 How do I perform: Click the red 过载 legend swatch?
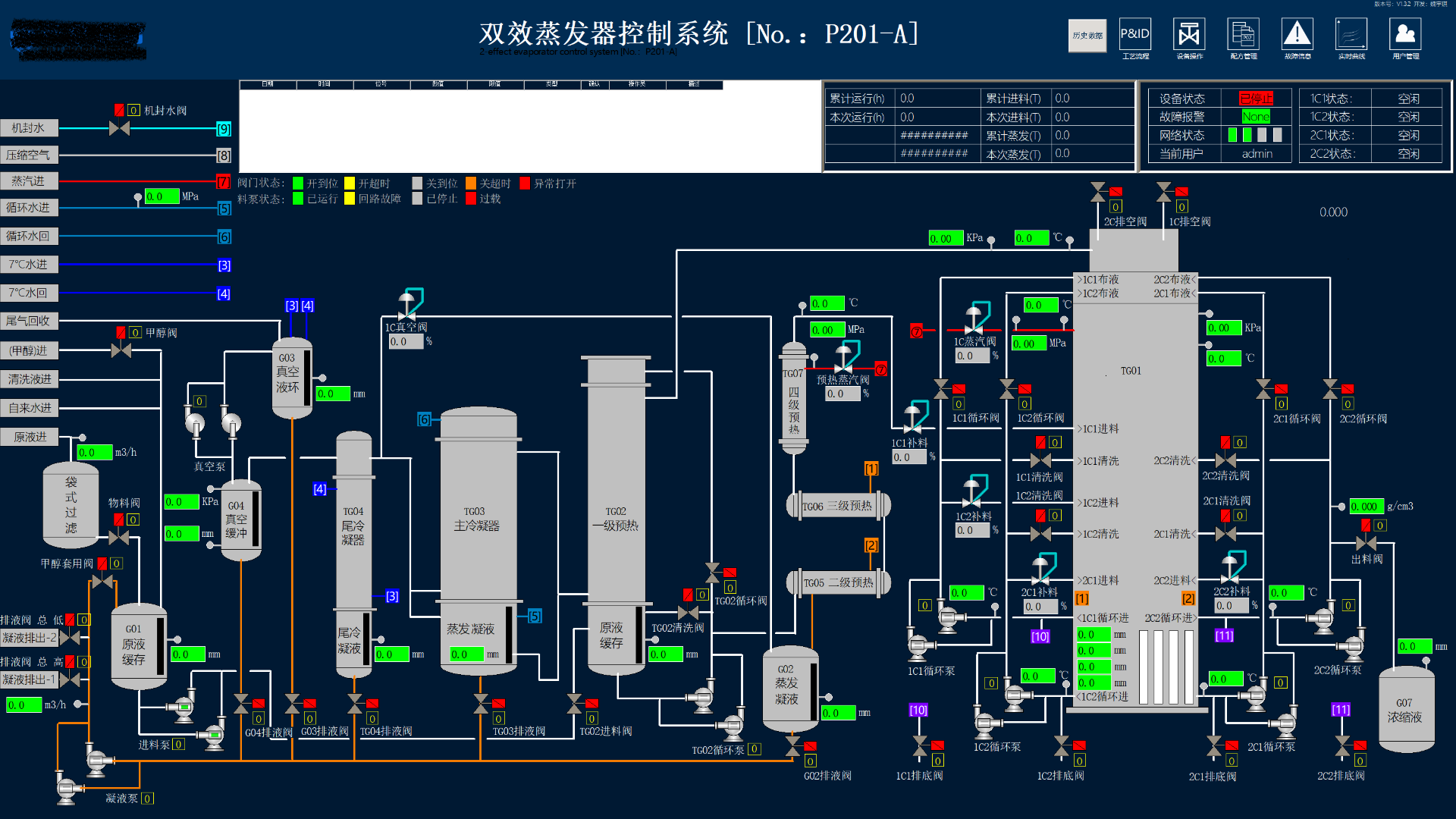click(x=471, y=199)
